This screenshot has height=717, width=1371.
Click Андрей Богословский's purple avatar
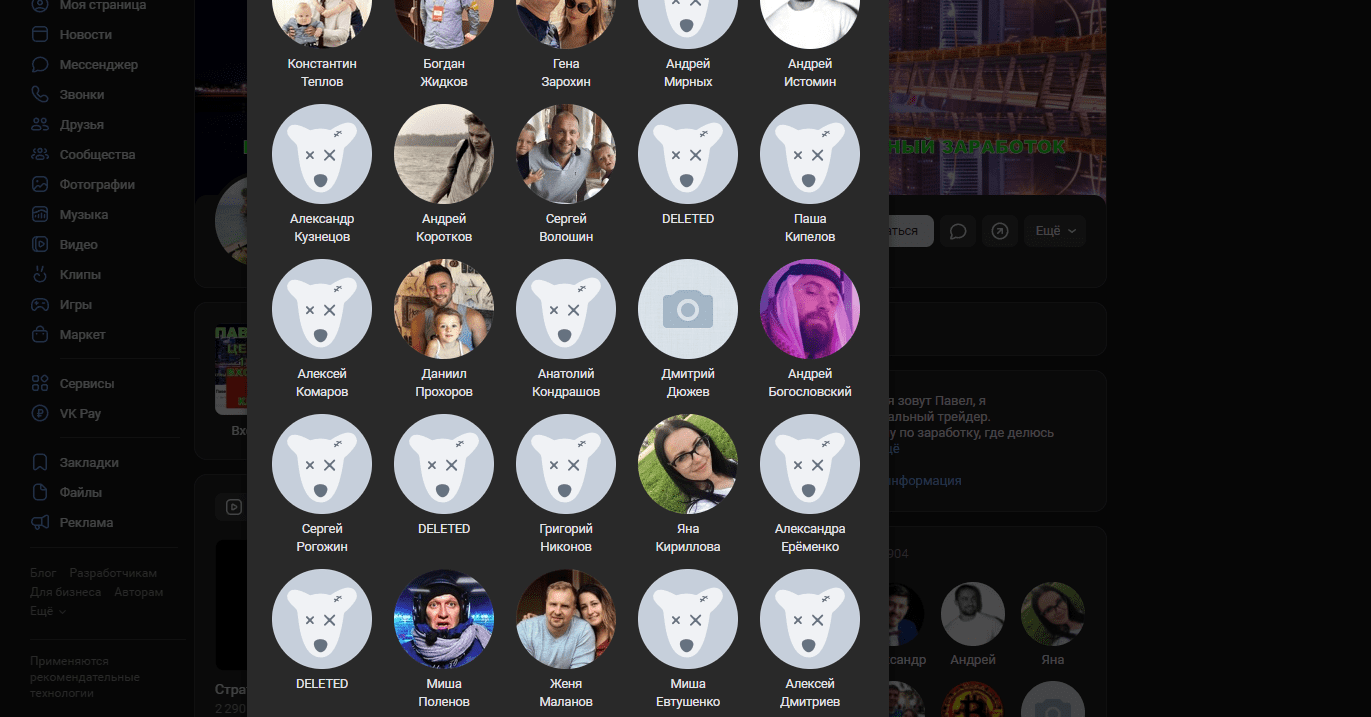810,309
